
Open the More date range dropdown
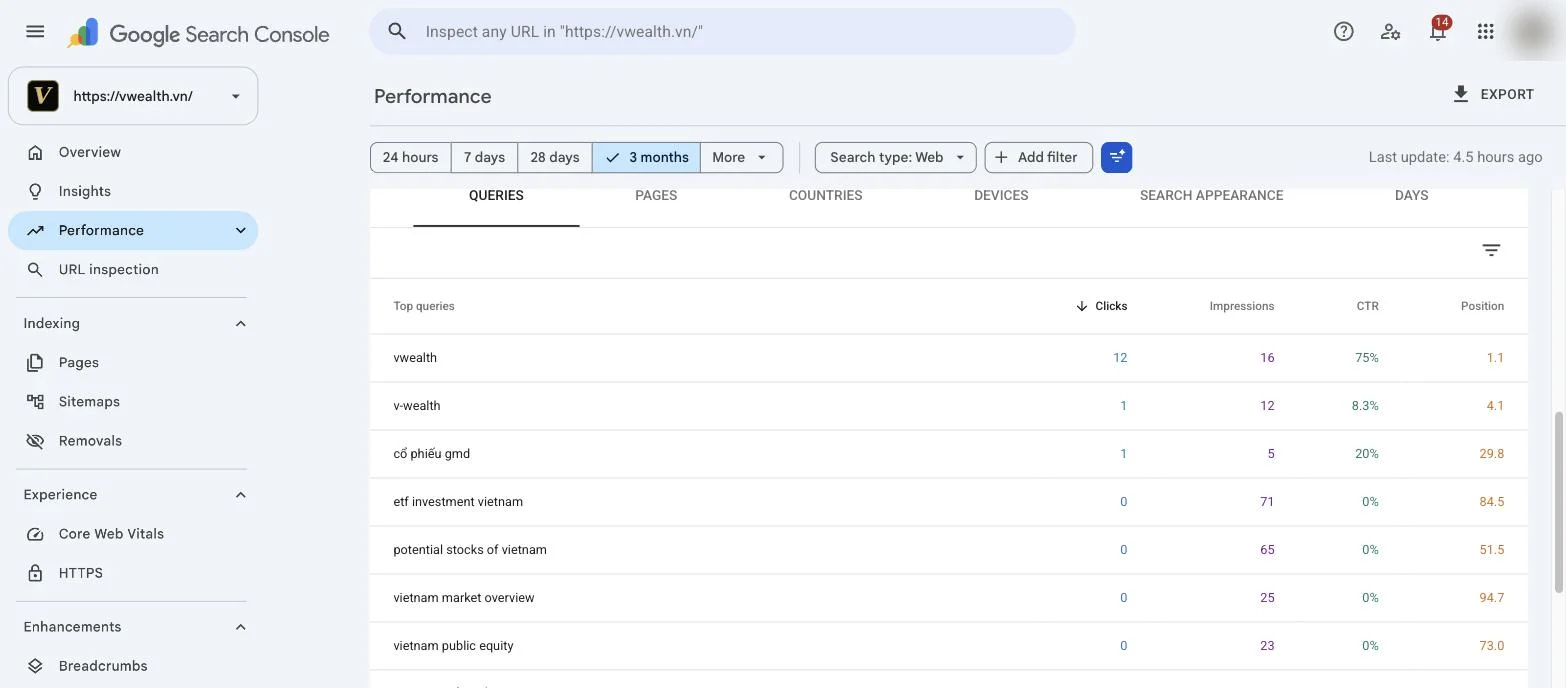coord(741,157)
